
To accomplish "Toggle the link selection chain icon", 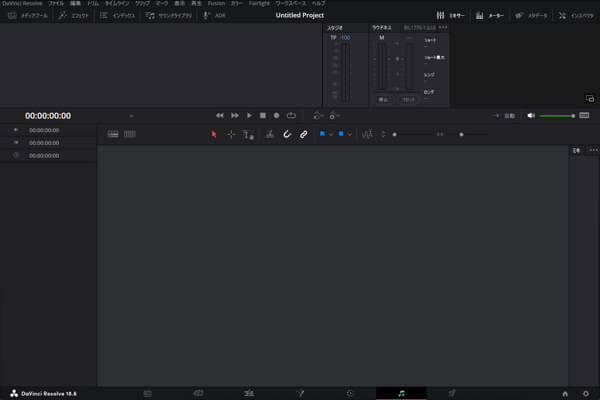I will click(304, 134).
